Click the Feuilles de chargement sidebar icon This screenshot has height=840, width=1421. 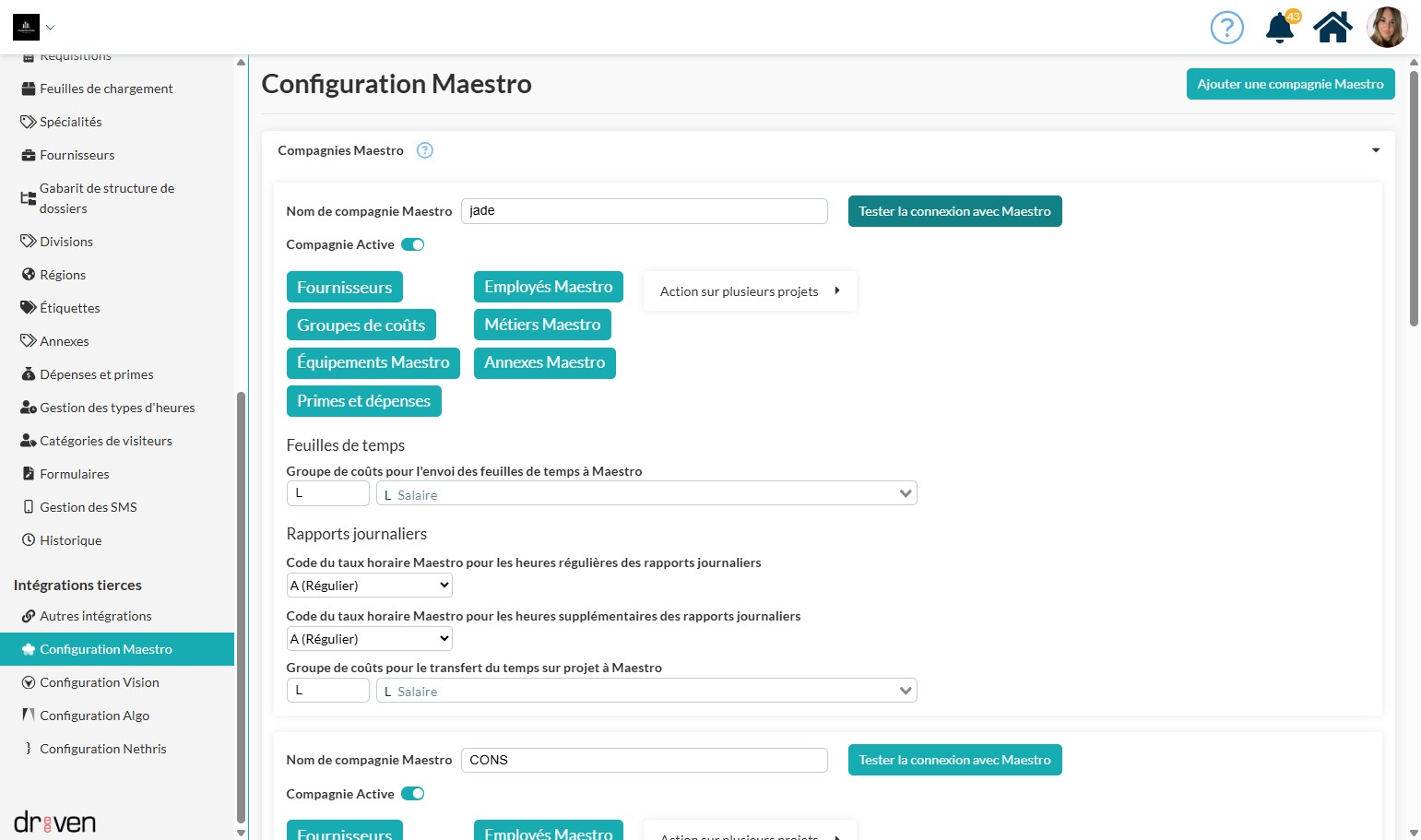pyautogui.click(x=29, y=89)
